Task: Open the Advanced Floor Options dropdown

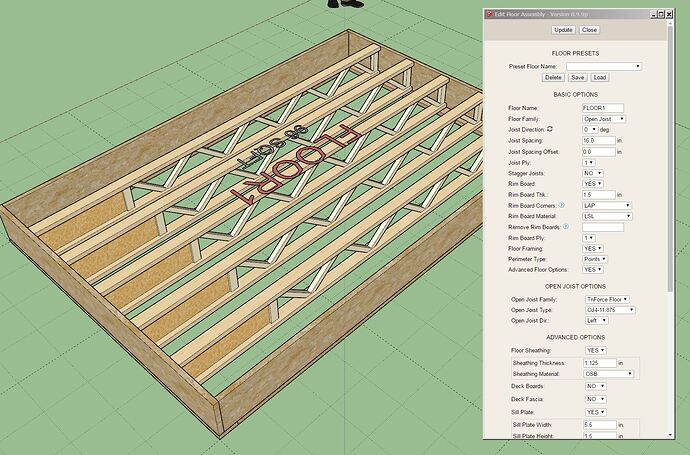Action: [593, 270]
